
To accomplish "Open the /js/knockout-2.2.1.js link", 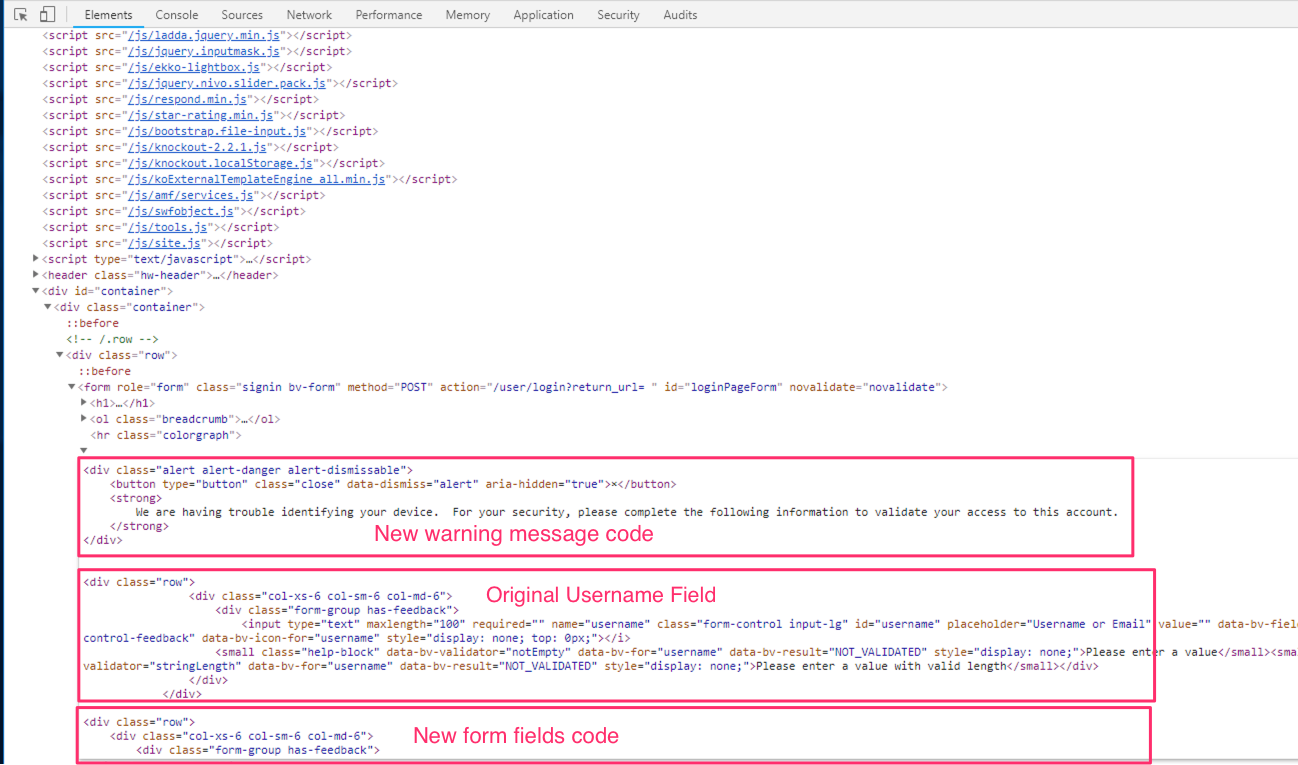I will coord(197,147).
